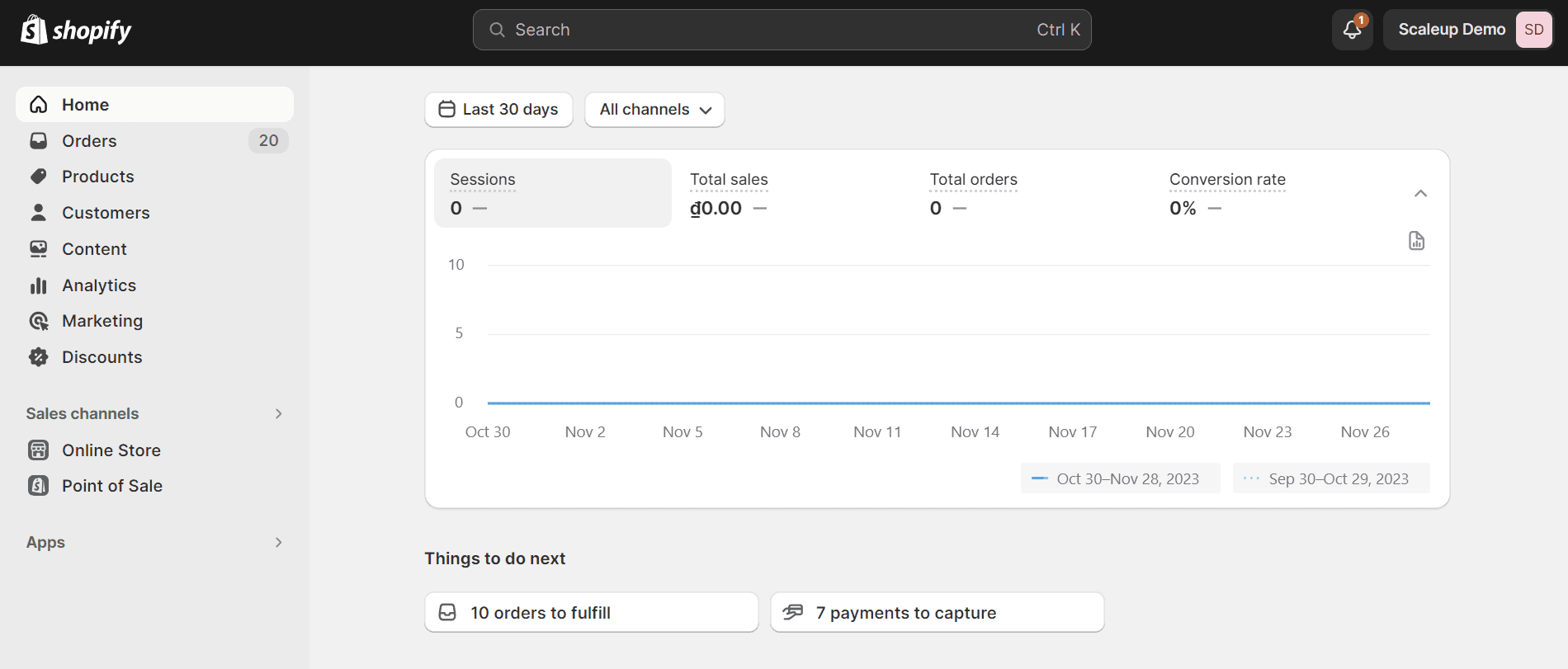1568x669 pixels.
Task: Click the Shopify logo
Action: (76, 31)
